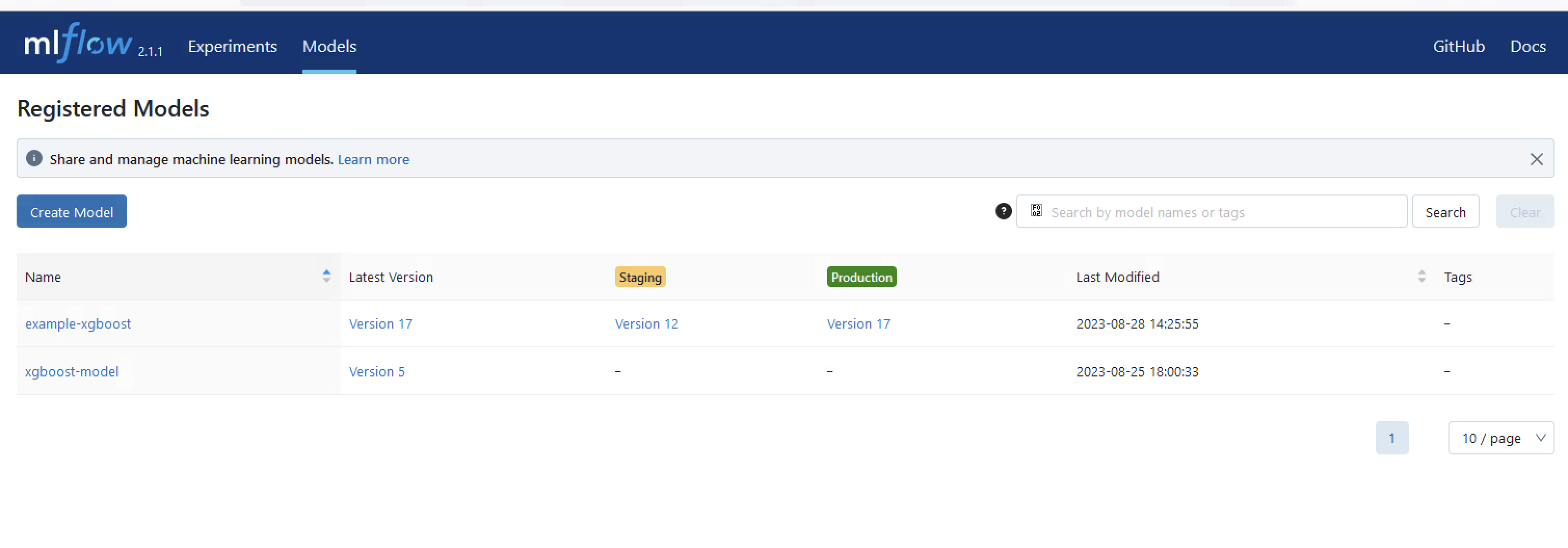1568x548 pixels.
Task: Click the 2023-08-28 14:25:55 timestamp
Action: tap(1137, 324)
